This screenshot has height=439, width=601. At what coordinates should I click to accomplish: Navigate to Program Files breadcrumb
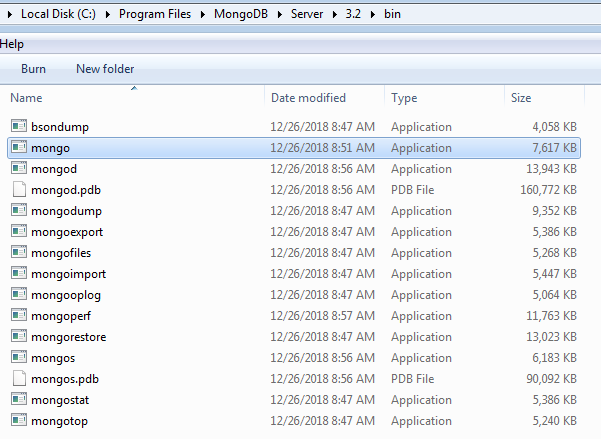coord(155,14)
